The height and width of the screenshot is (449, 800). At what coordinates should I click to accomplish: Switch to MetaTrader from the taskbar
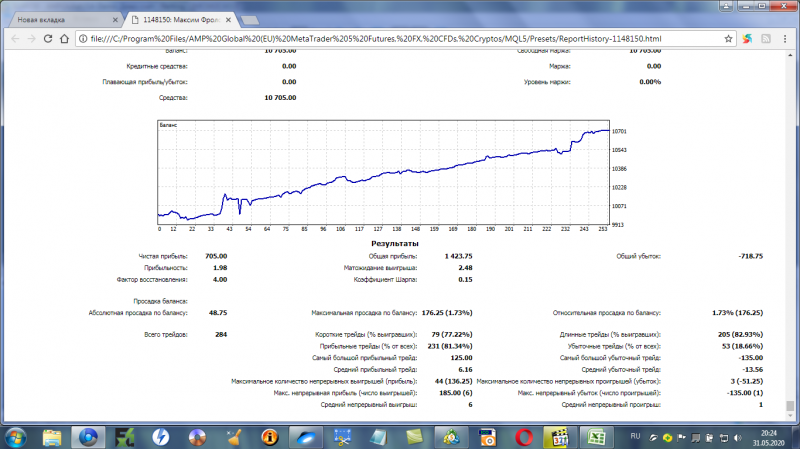(451, 438)
